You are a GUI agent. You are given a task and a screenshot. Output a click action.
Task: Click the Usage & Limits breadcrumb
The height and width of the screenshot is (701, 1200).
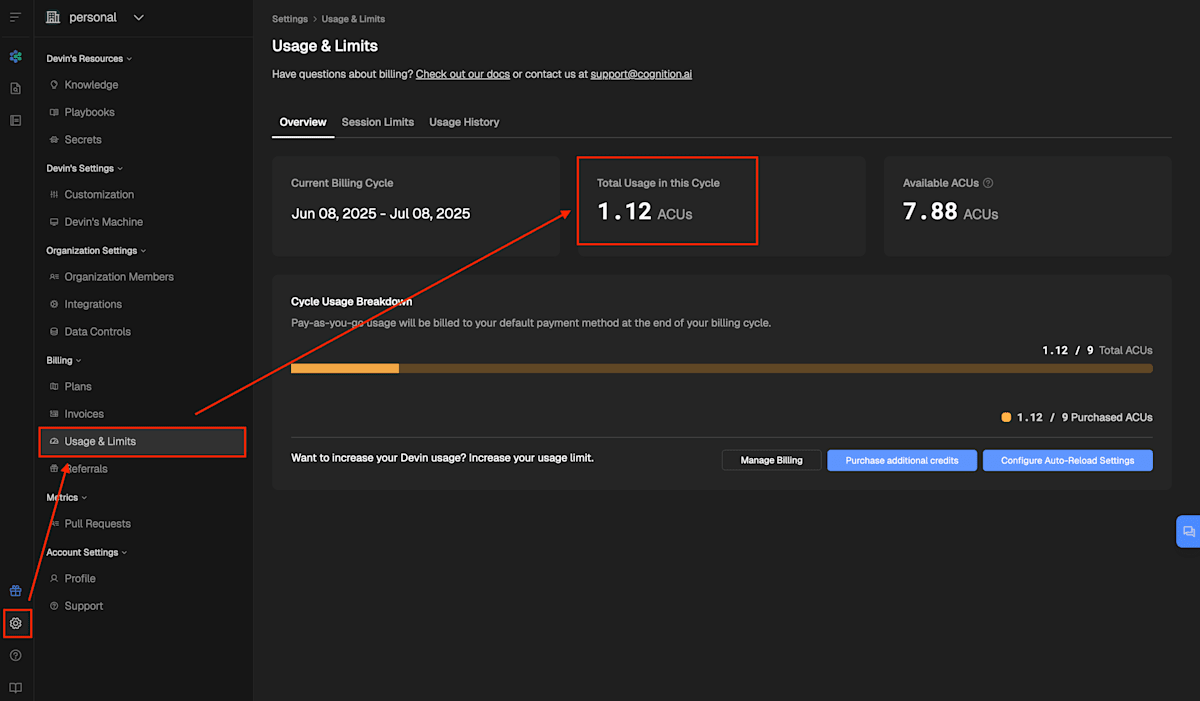[353, 19]
